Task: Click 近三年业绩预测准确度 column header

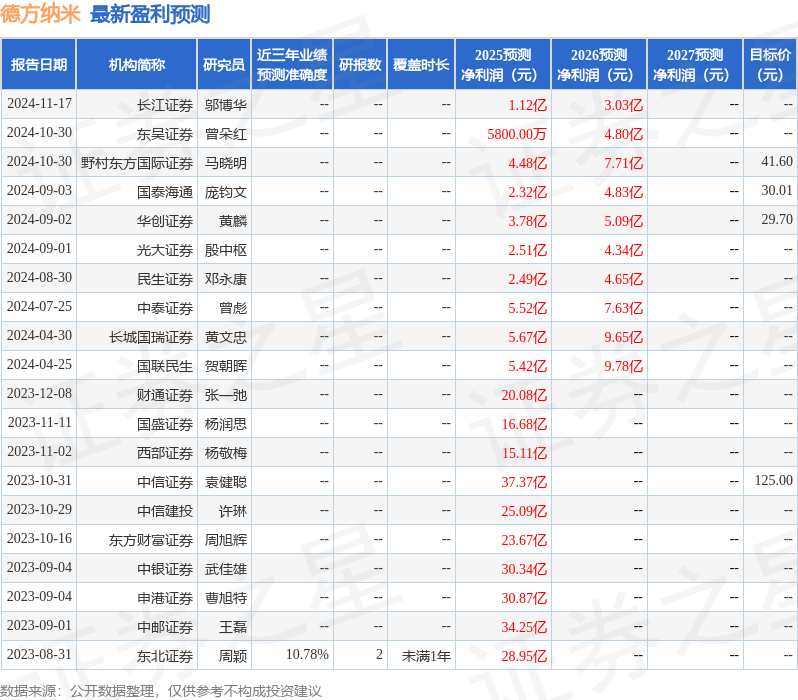Action: pyautogui.click(x=292, y=65)
